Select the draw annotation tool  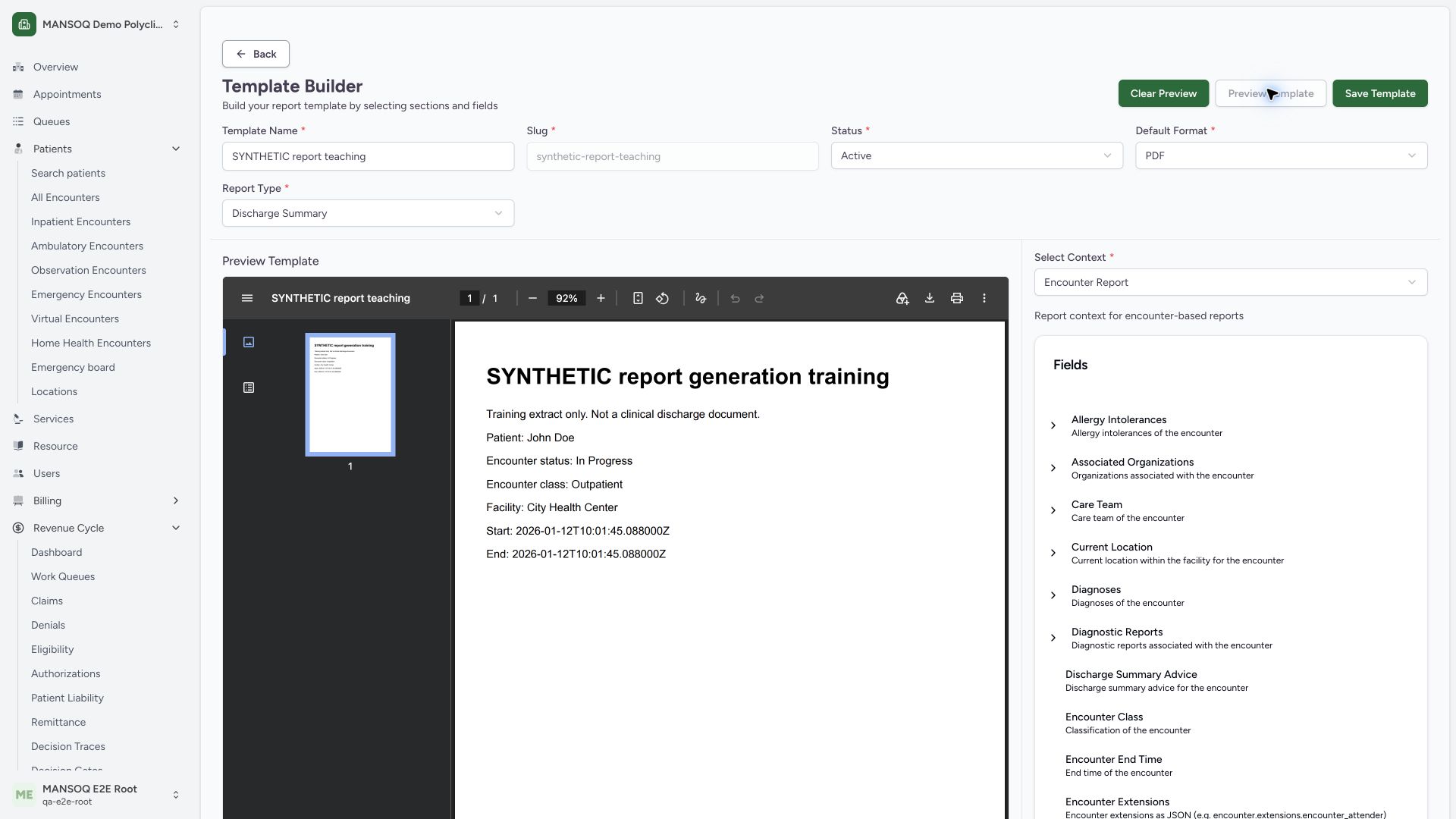[701, 298]
